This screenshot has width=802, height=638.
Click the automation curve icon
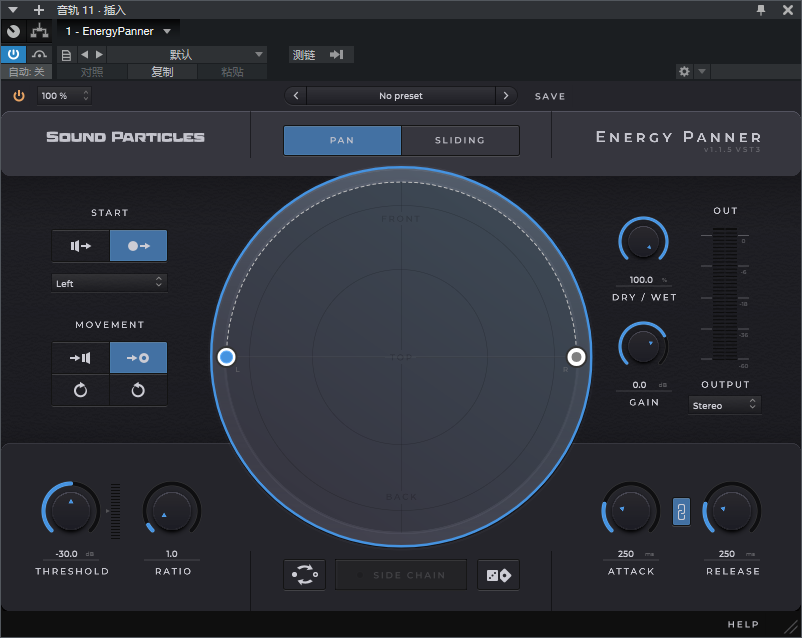(39, 54)
